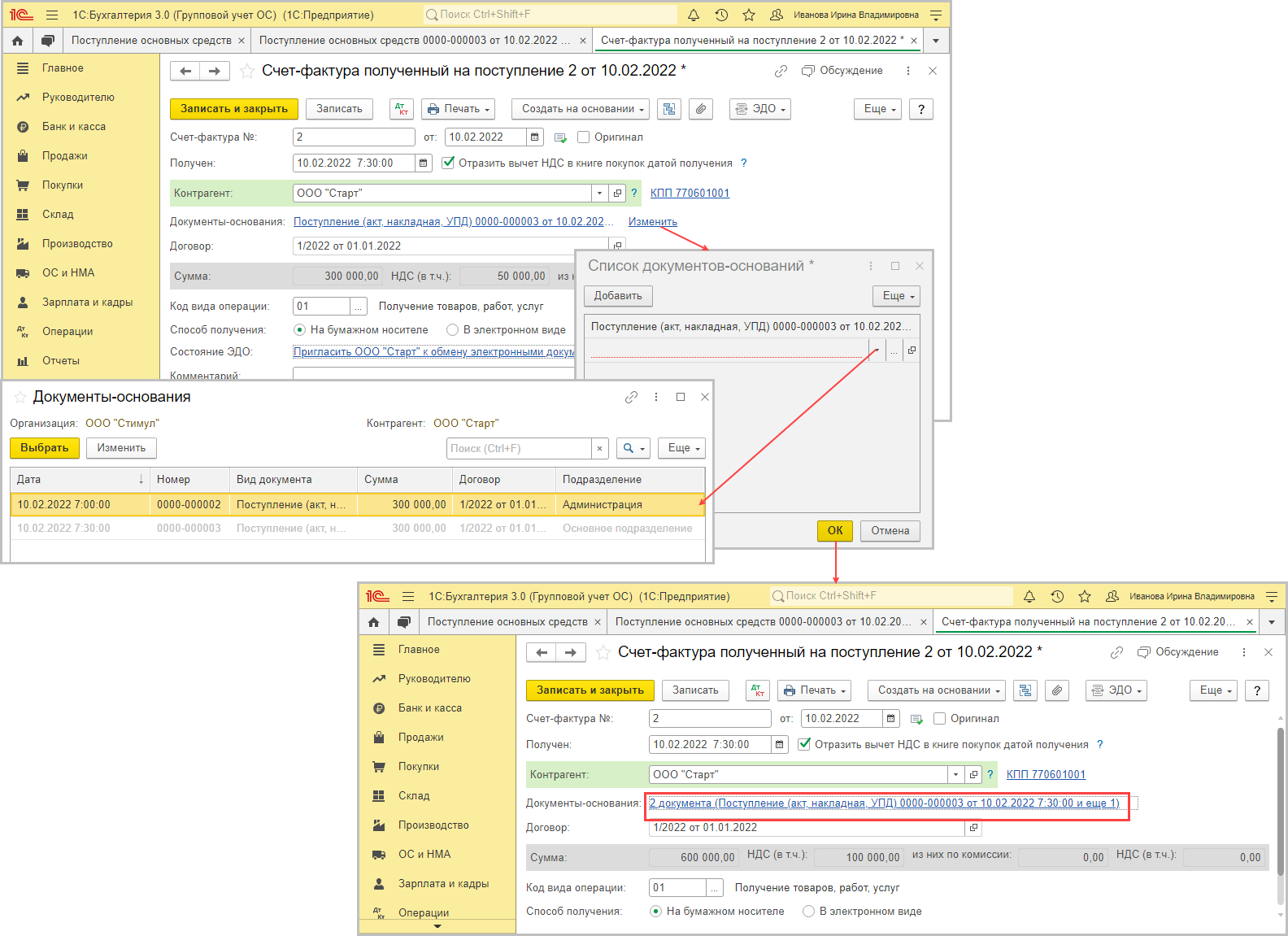Screen dimensions: 1288x936
Task: Click the home icon in the bottom window
Action: point(374,622)
